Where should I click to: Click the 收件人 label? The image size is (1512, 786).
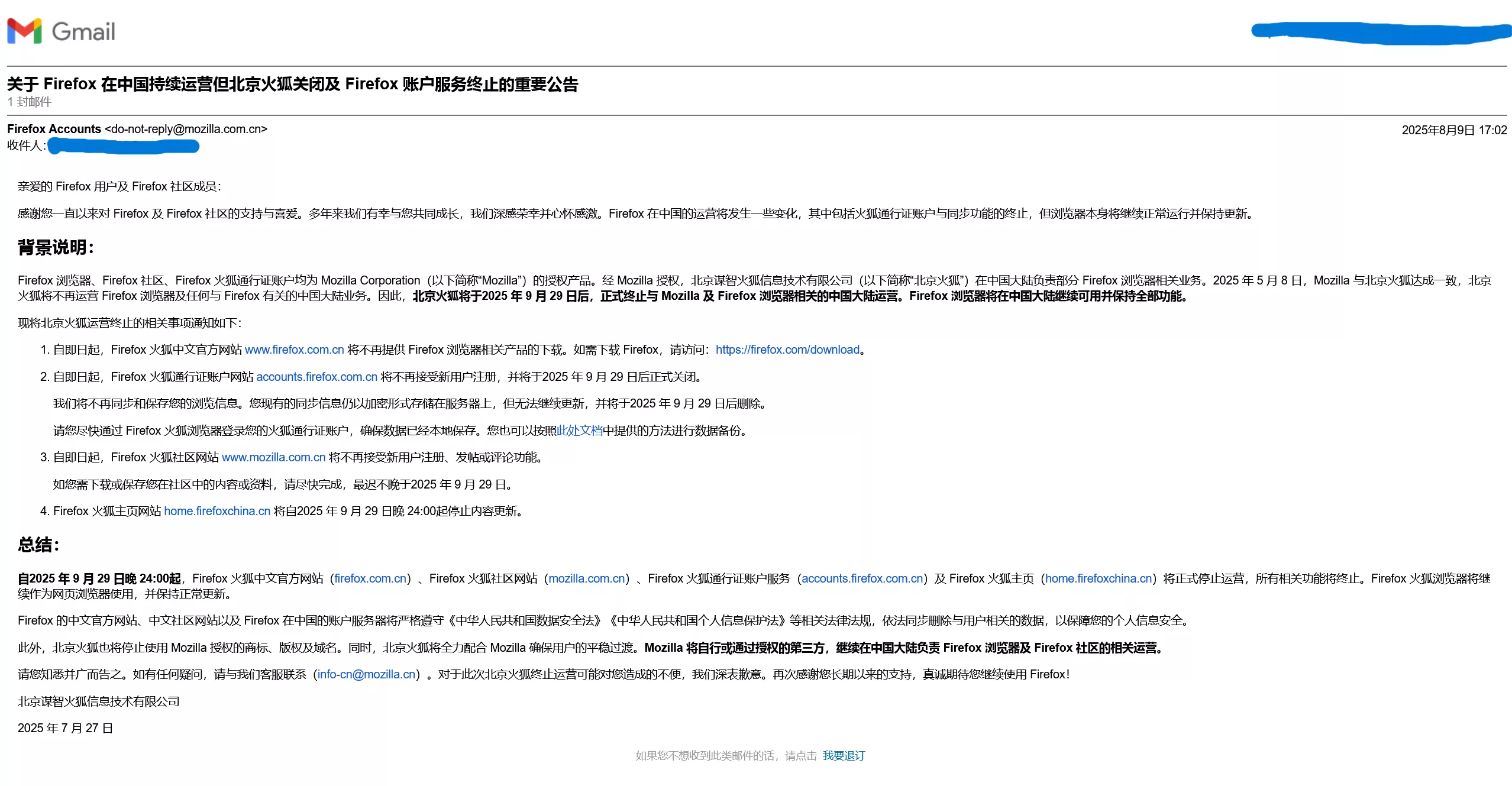click(27, 145)
